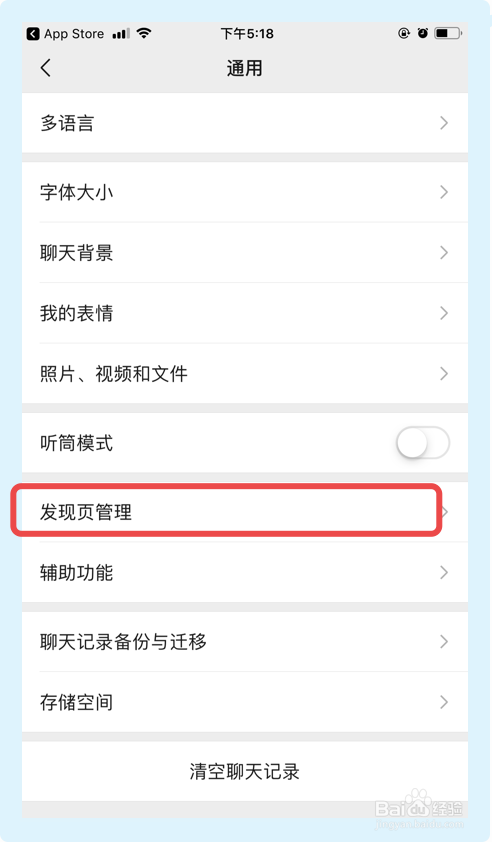Click chevron beside 辅助功能
The height and width of the screenshot is (842, 492).
pos(444,572)
